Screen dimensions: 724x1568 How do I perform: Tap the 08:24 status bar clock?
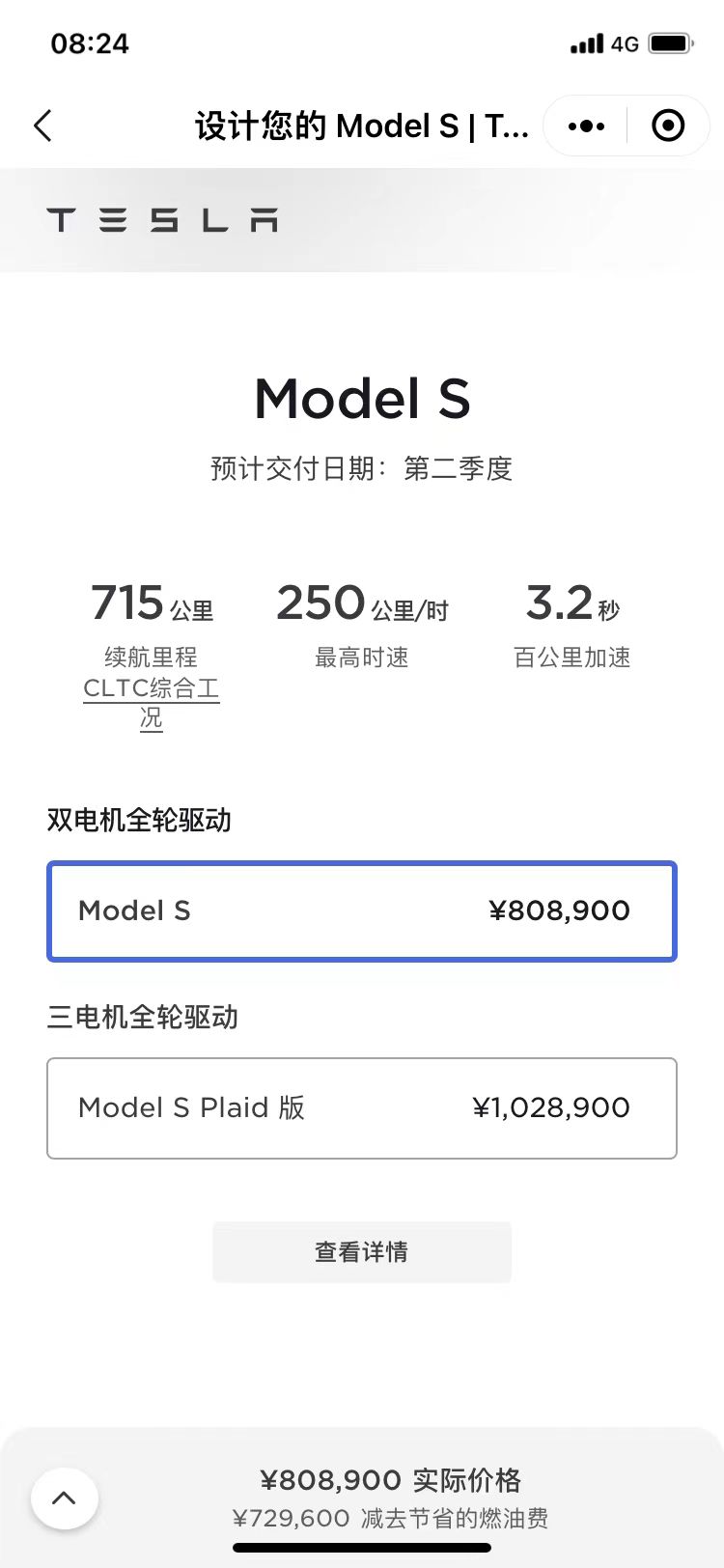point(90,43)
